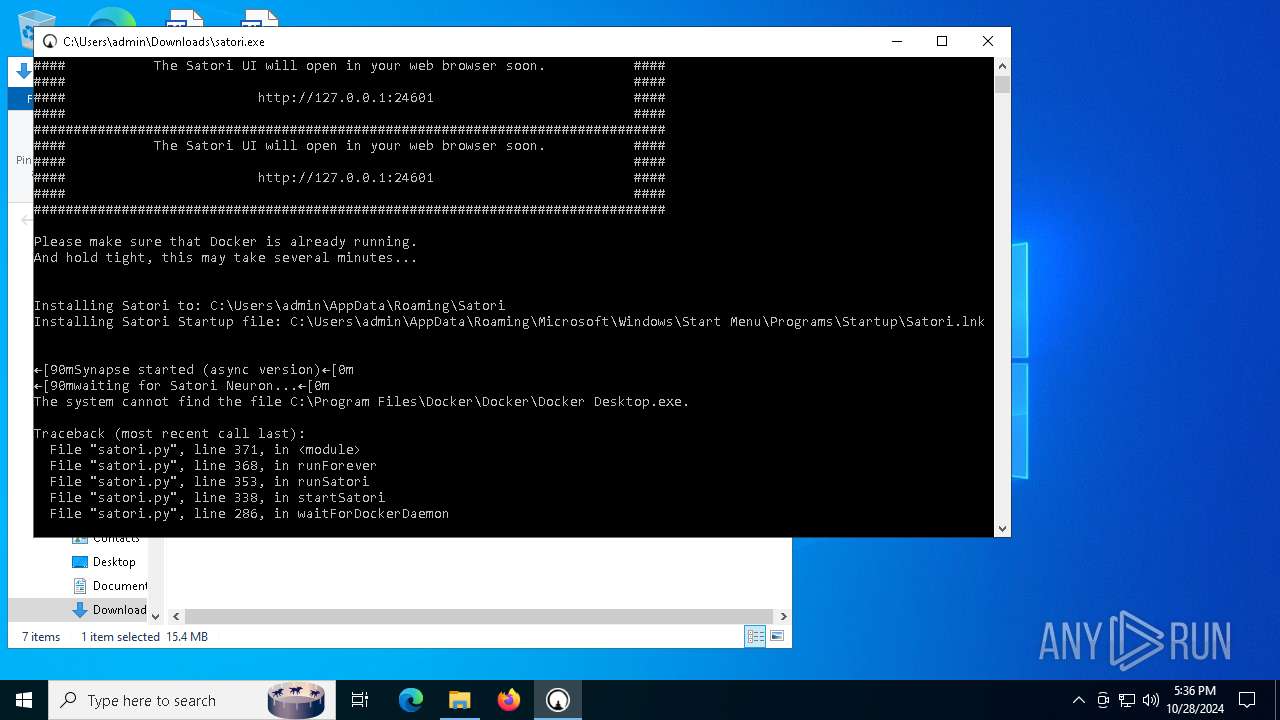Close the satori.exe console window

click(x=988, y=41)
